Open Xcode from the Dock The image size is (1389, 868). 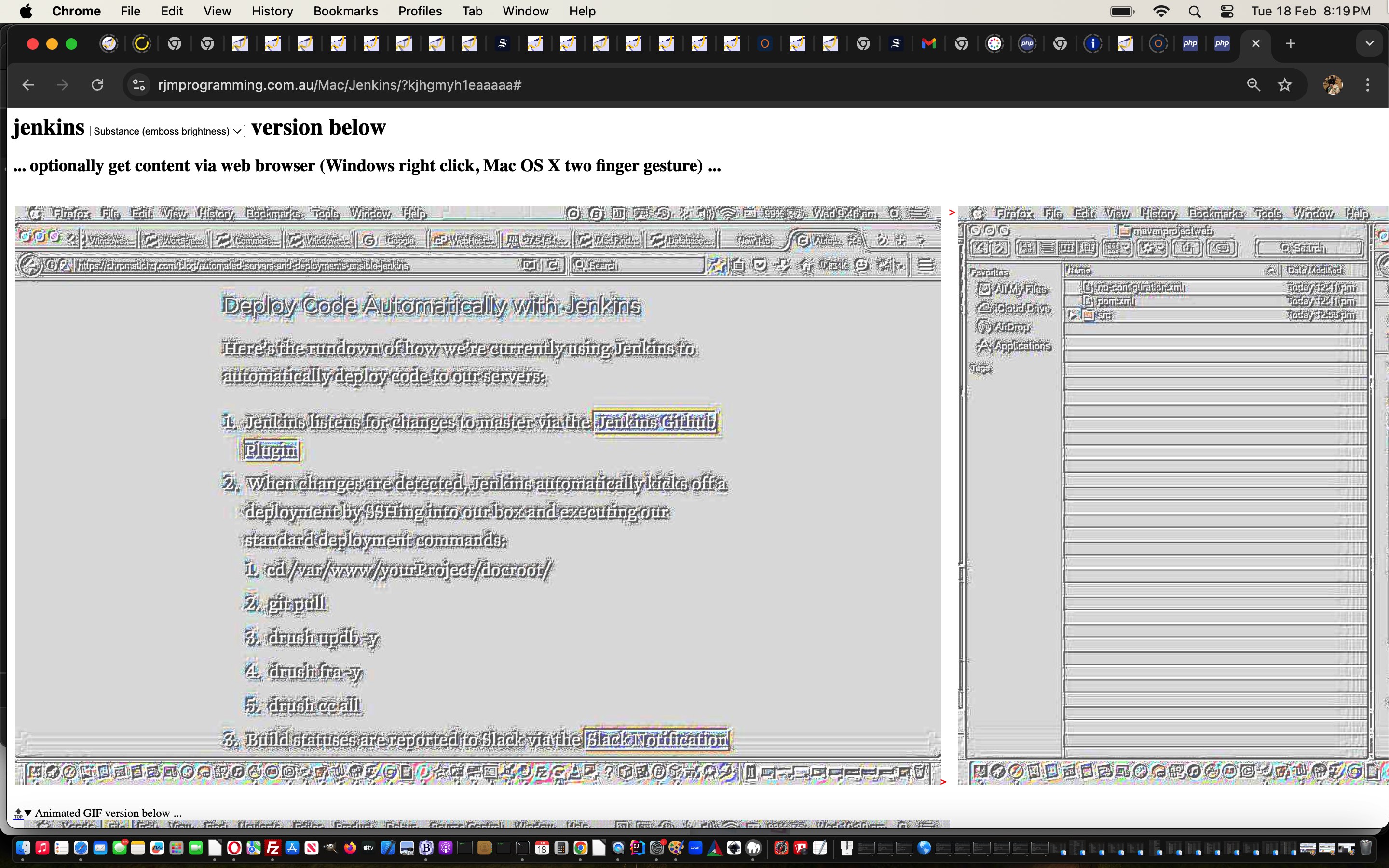click(x=388, y=847)
